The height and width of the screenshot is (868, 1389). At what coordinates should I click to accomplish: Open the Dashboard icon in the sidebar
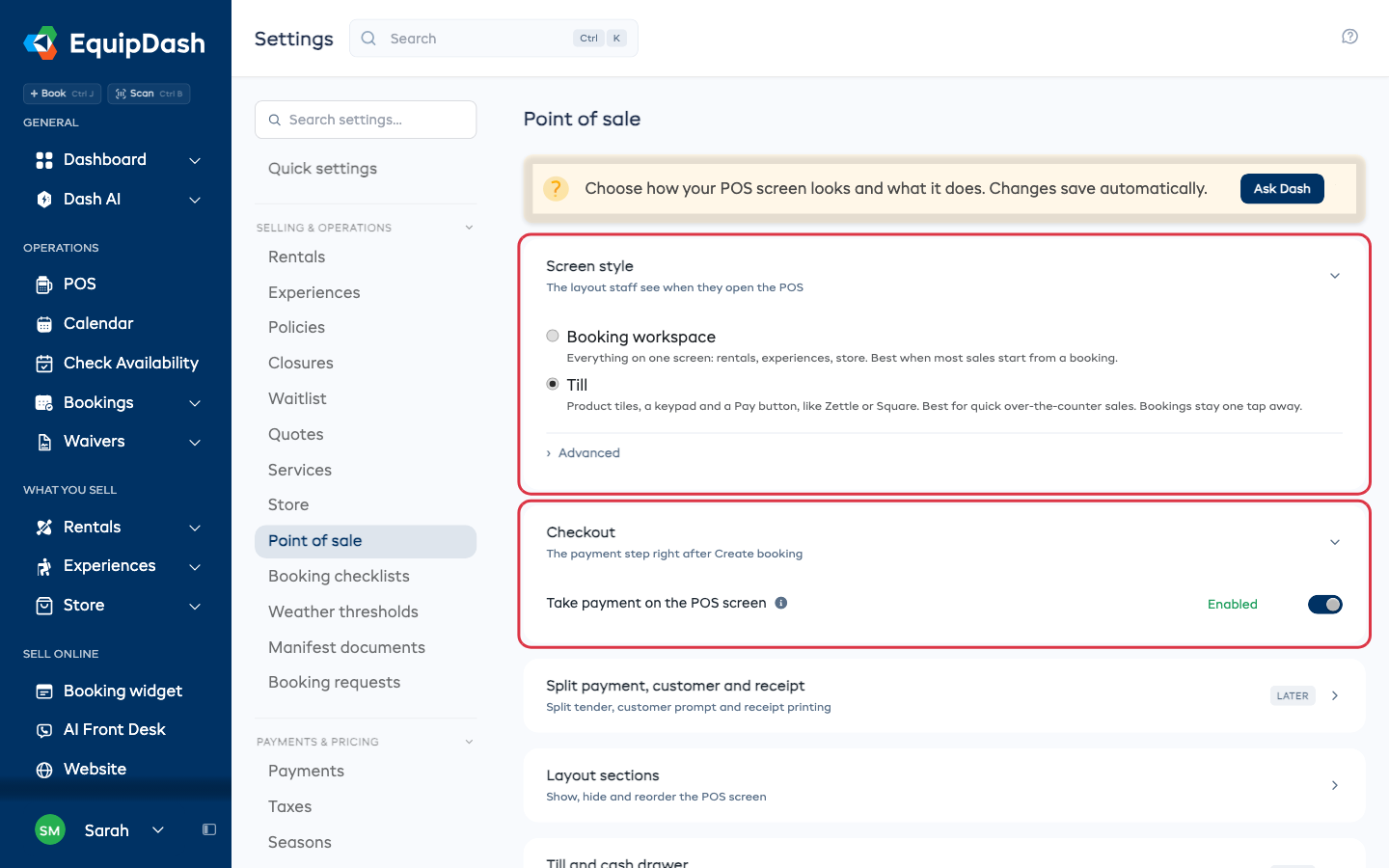(44, 160)
